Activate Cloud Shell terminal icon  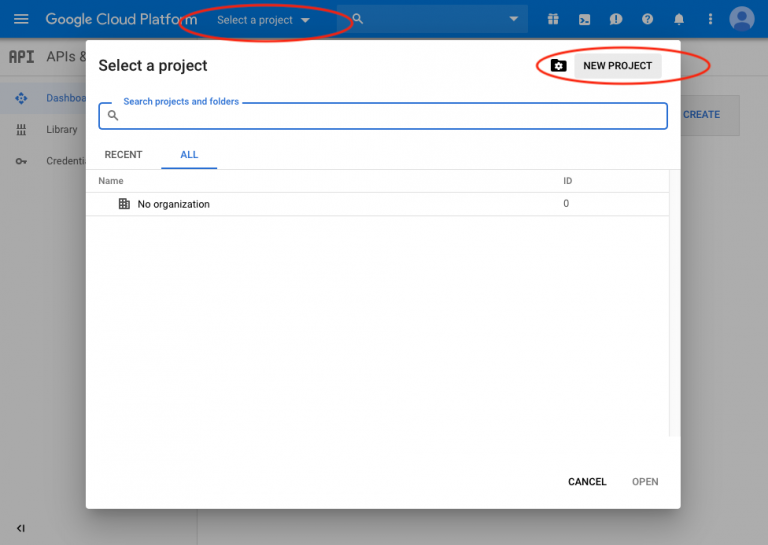tap(584, 20)
